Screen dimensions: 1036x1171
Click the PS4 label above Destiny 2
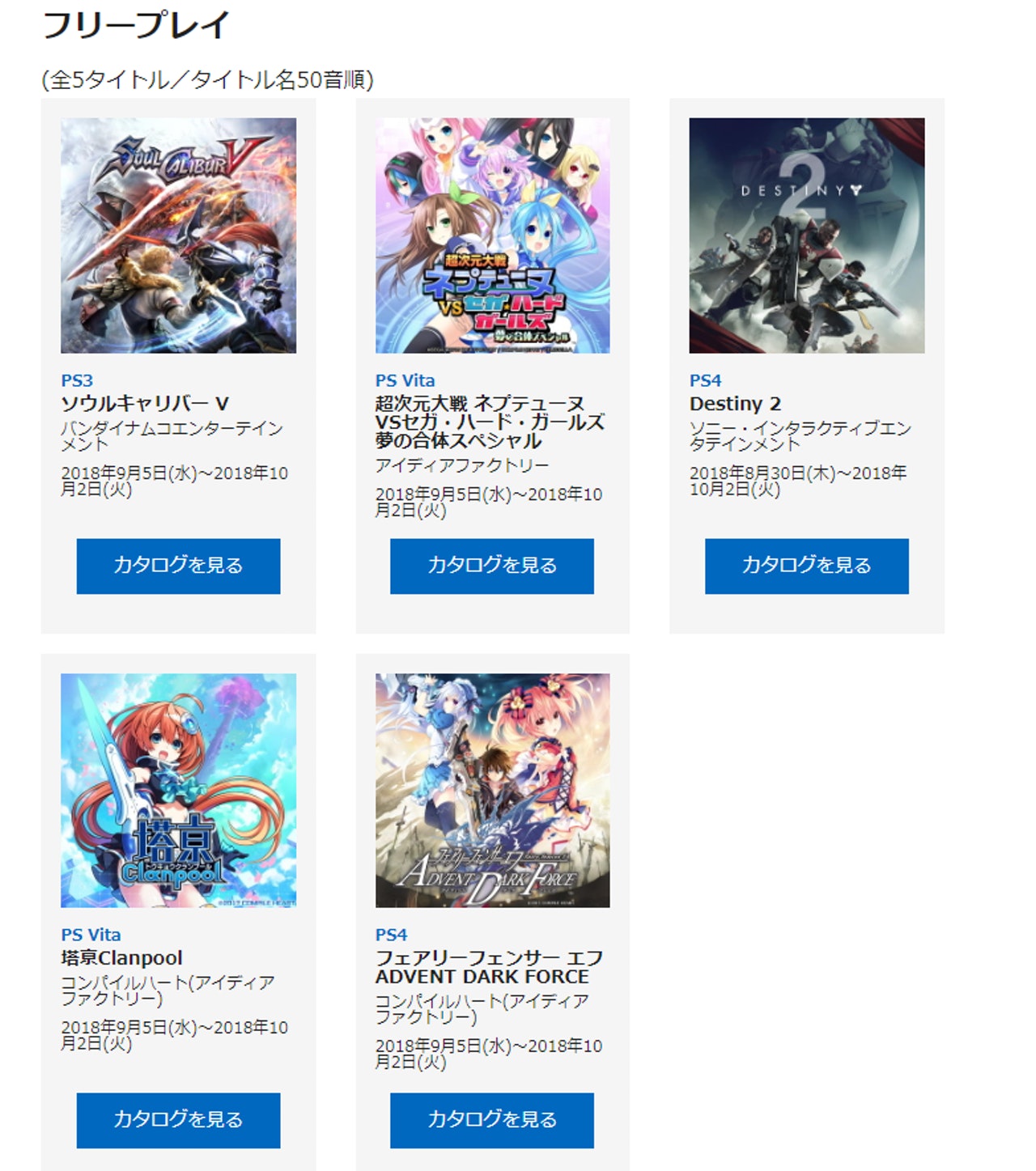705,380
